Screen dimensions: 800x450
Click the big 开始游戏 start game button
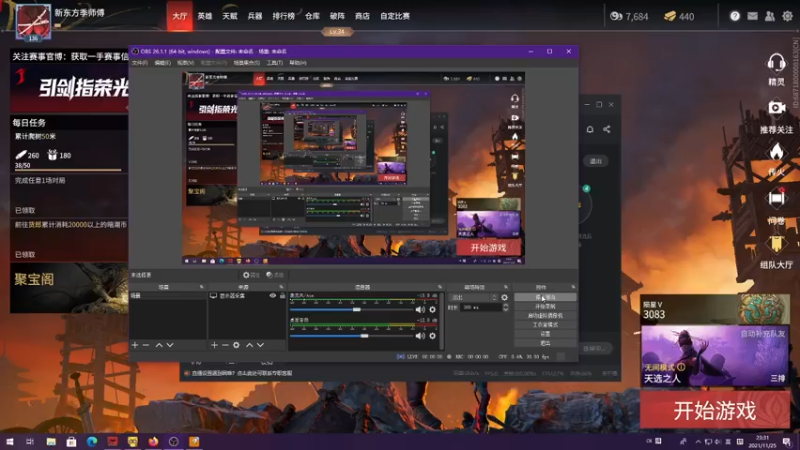715,410
